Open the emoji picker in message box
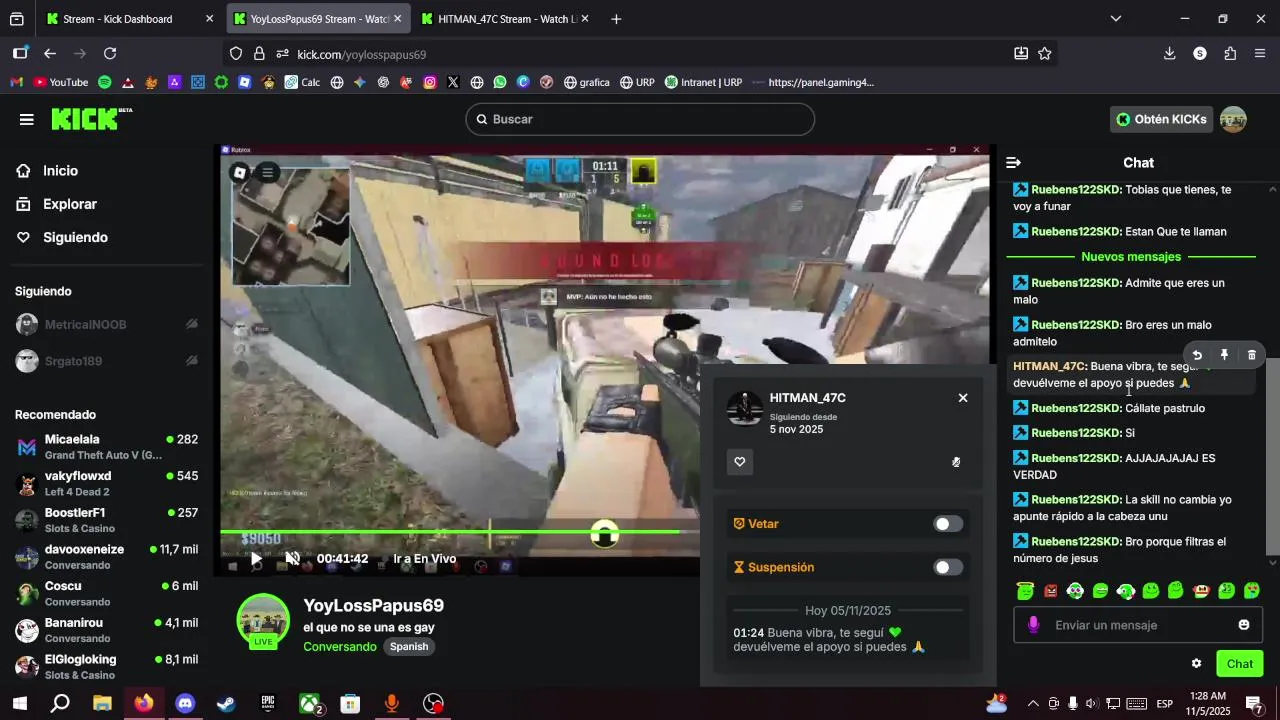 coord(1244,625)
